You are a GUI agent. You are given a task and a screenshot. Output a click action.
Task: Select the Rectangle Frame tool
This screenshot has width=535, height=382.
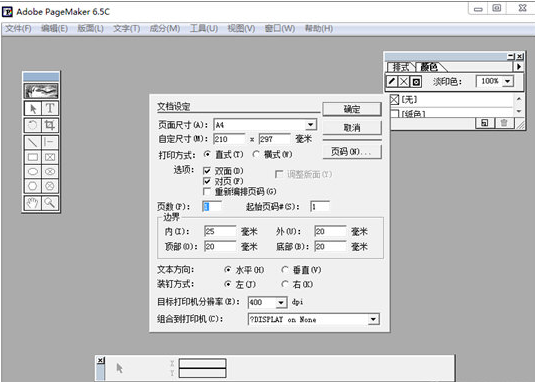click(50, 157)
